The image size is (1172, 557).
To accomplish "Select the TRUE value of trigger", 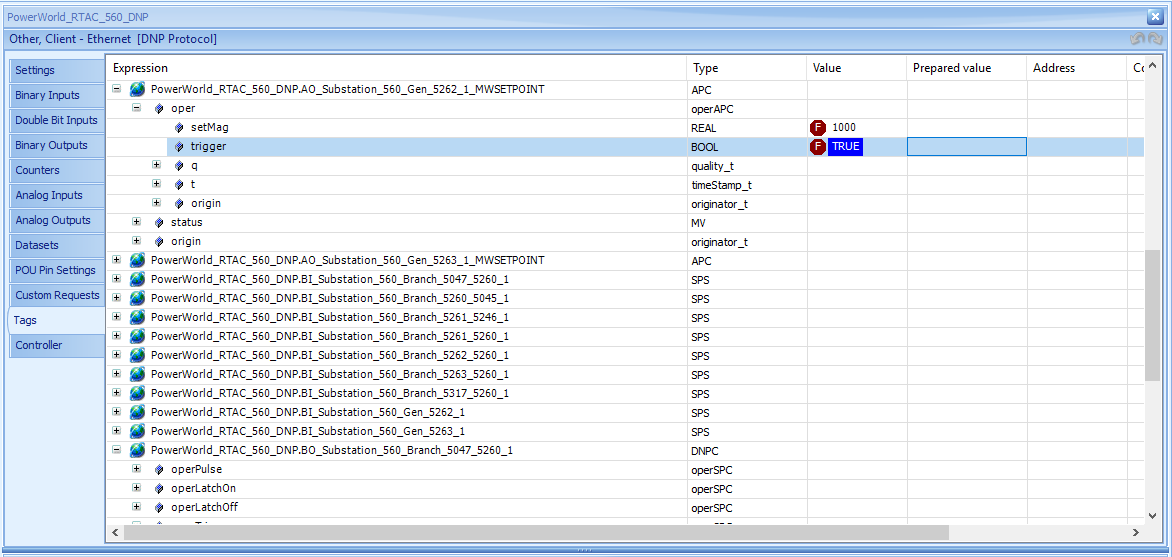I will (x=845, y=147).
